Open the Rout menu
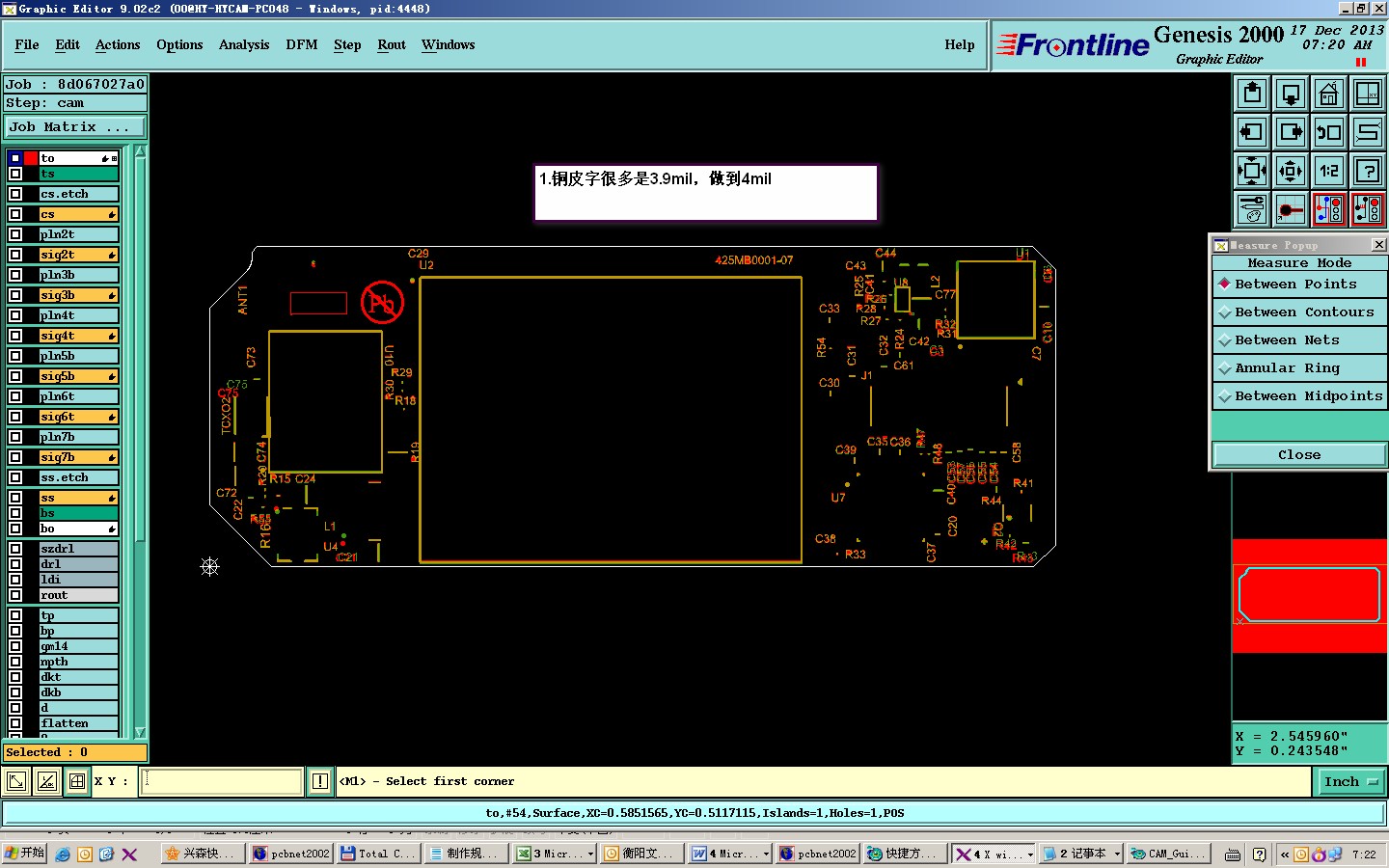The height and width of the screenshot is (868, 1389). tap(392, 44)
